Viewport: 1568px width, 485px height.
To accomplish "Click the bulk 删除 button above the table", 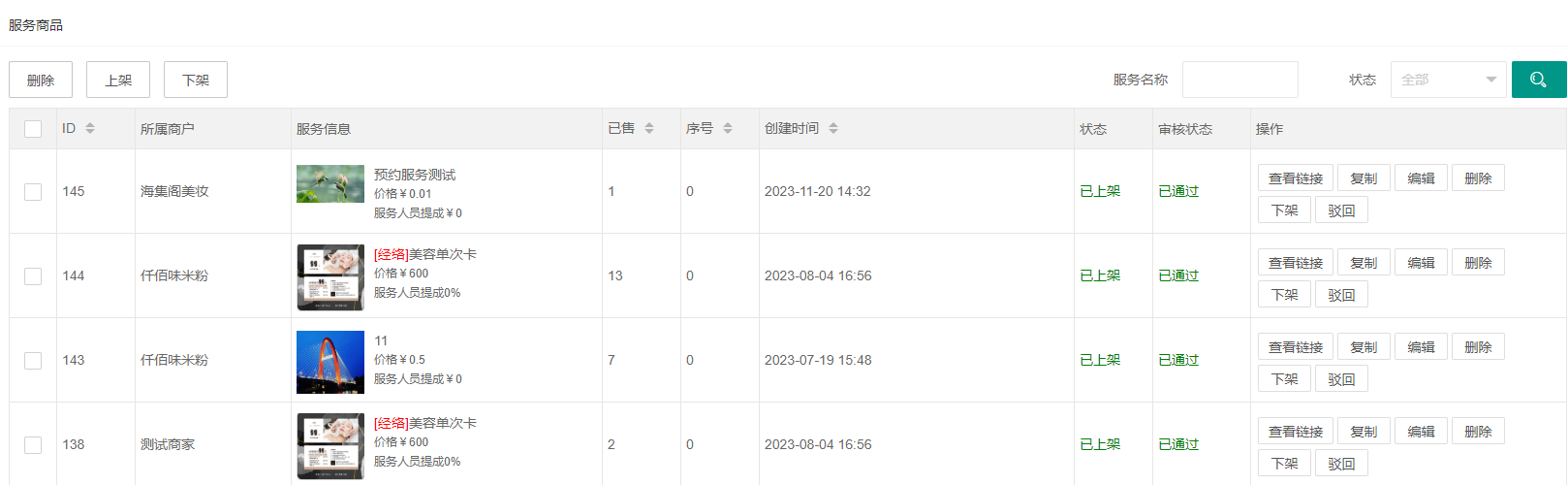I will pos(41,80).
